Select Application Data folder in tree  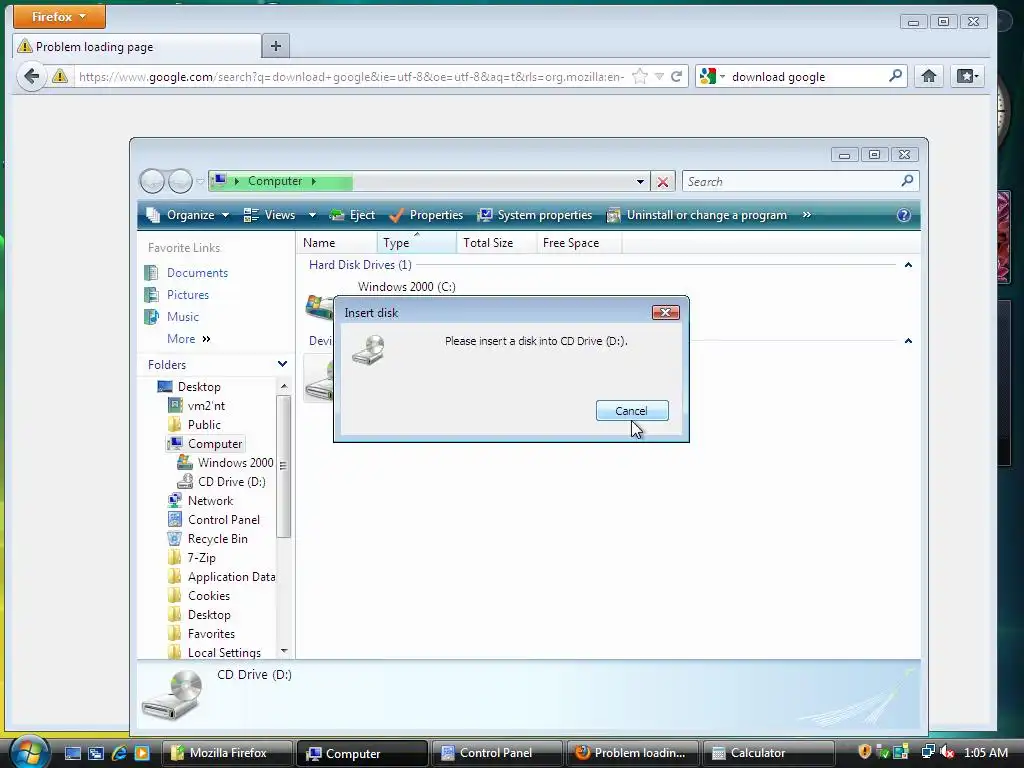pyautogui.click(x=222, y=577)
